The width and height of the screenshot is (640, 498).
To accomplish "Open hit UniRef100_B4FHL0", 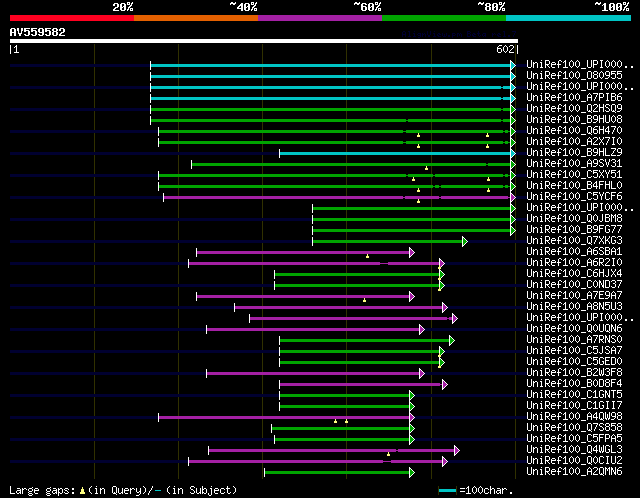I will click(574, 186).
